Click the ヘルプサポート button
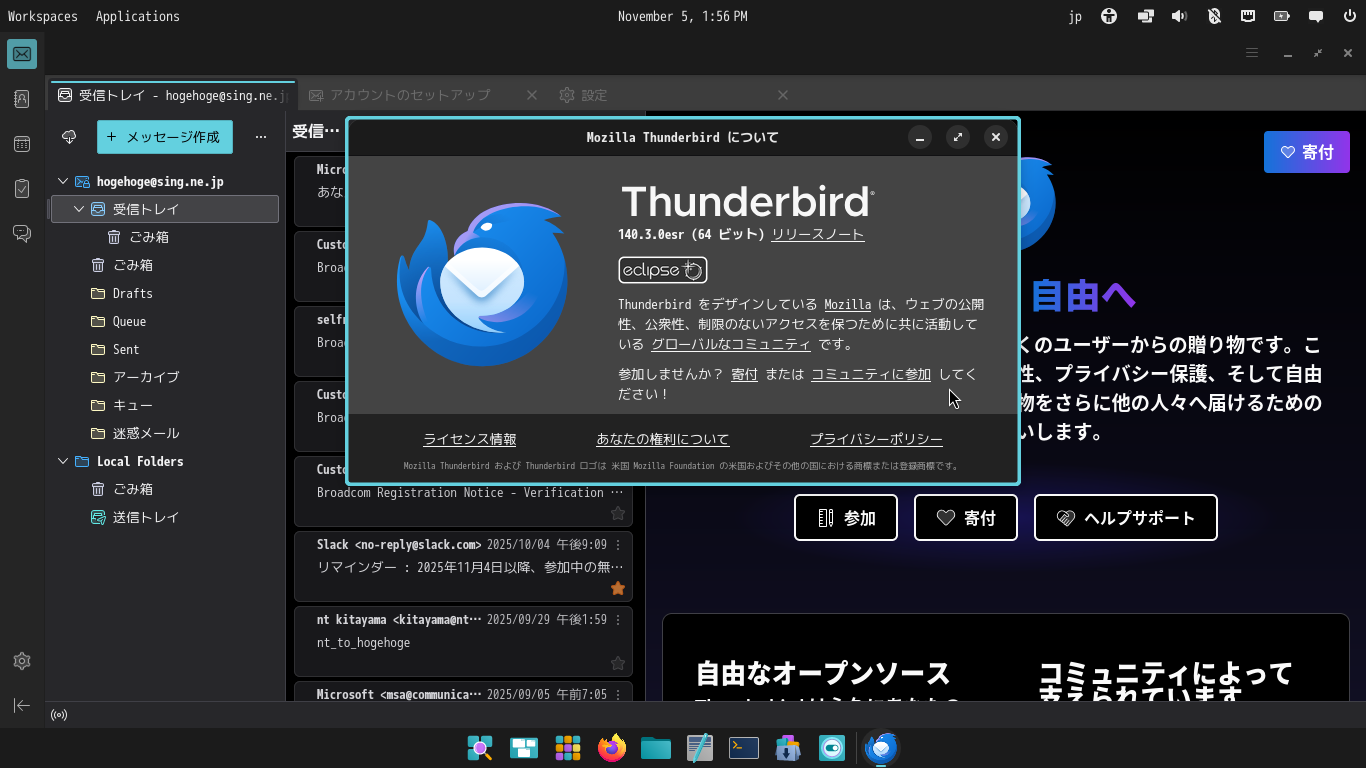Image resolution: width=1366 pixels, height=768 pixels. tap(1126, 518)
